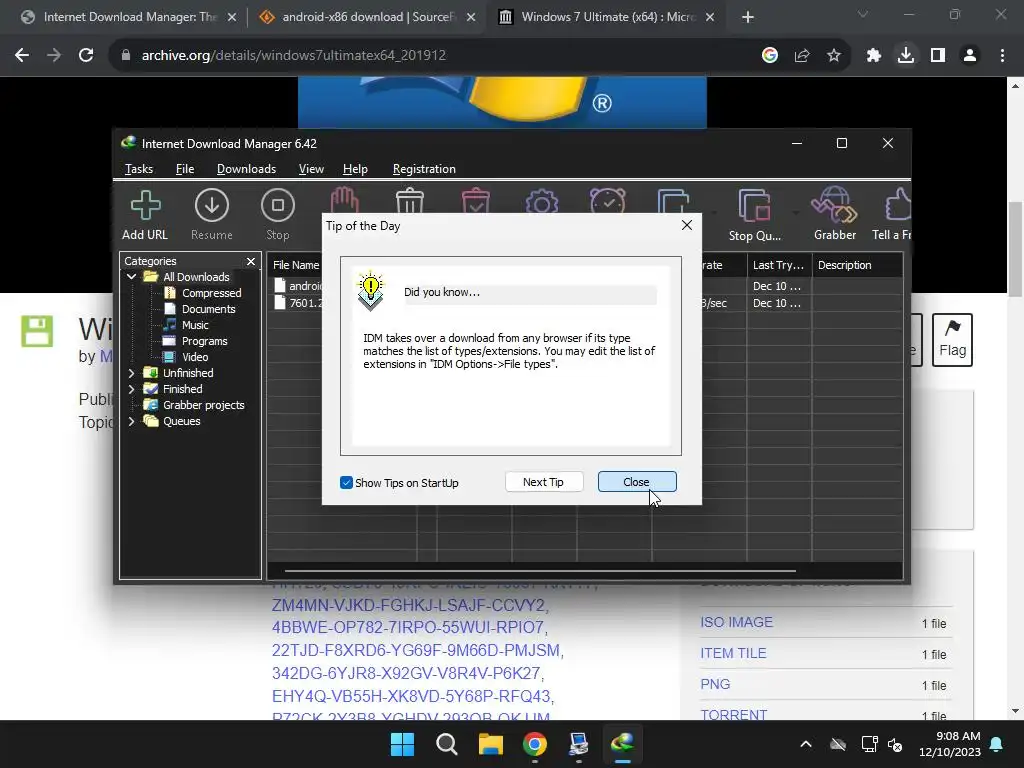The width and height of the screenshot is (1024, 768).
Task: Click the Stop download toolbar icon
Action: [x=278, y=215]
